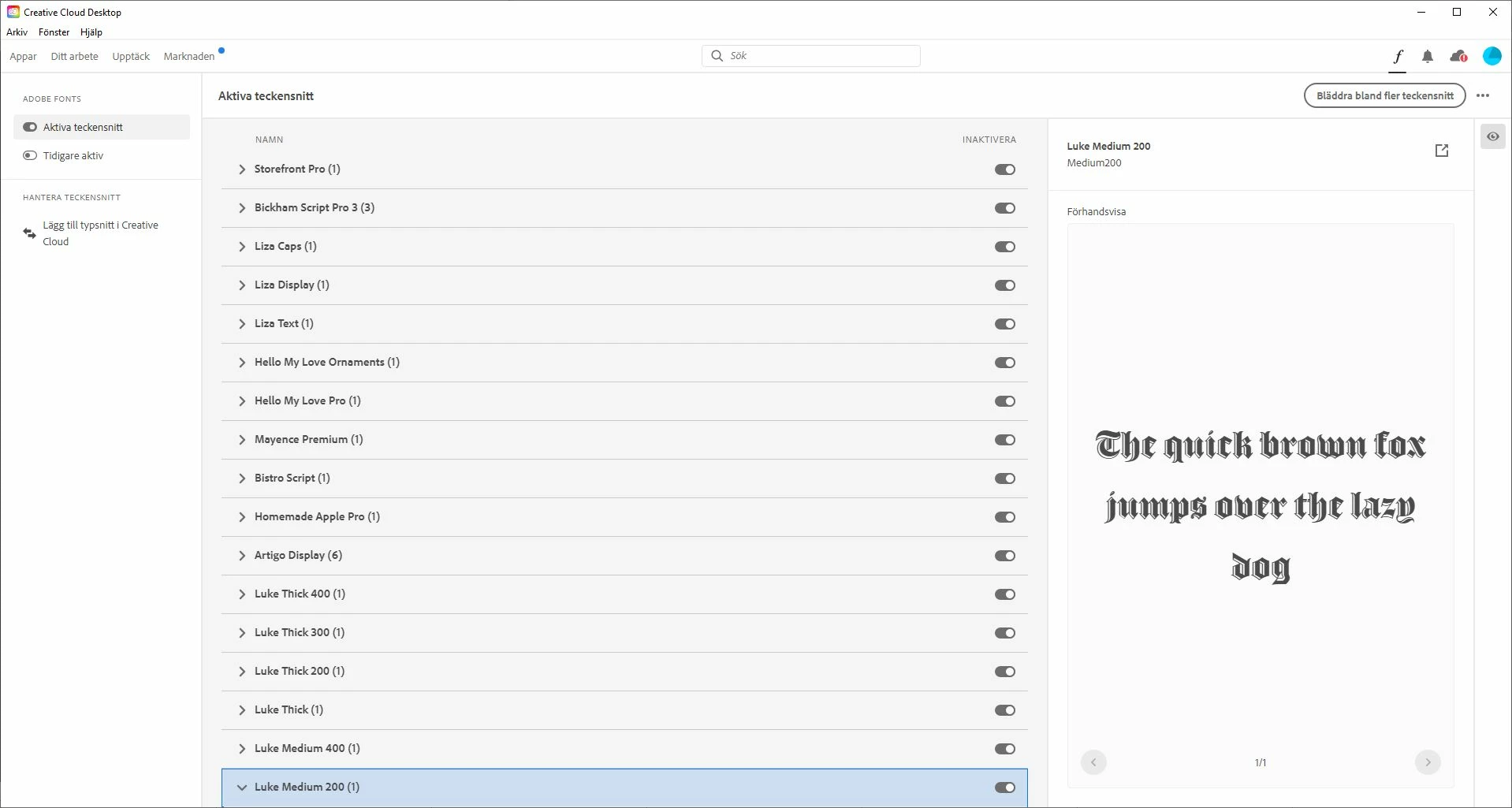Open the Arkiv menu

pos(17,32)
